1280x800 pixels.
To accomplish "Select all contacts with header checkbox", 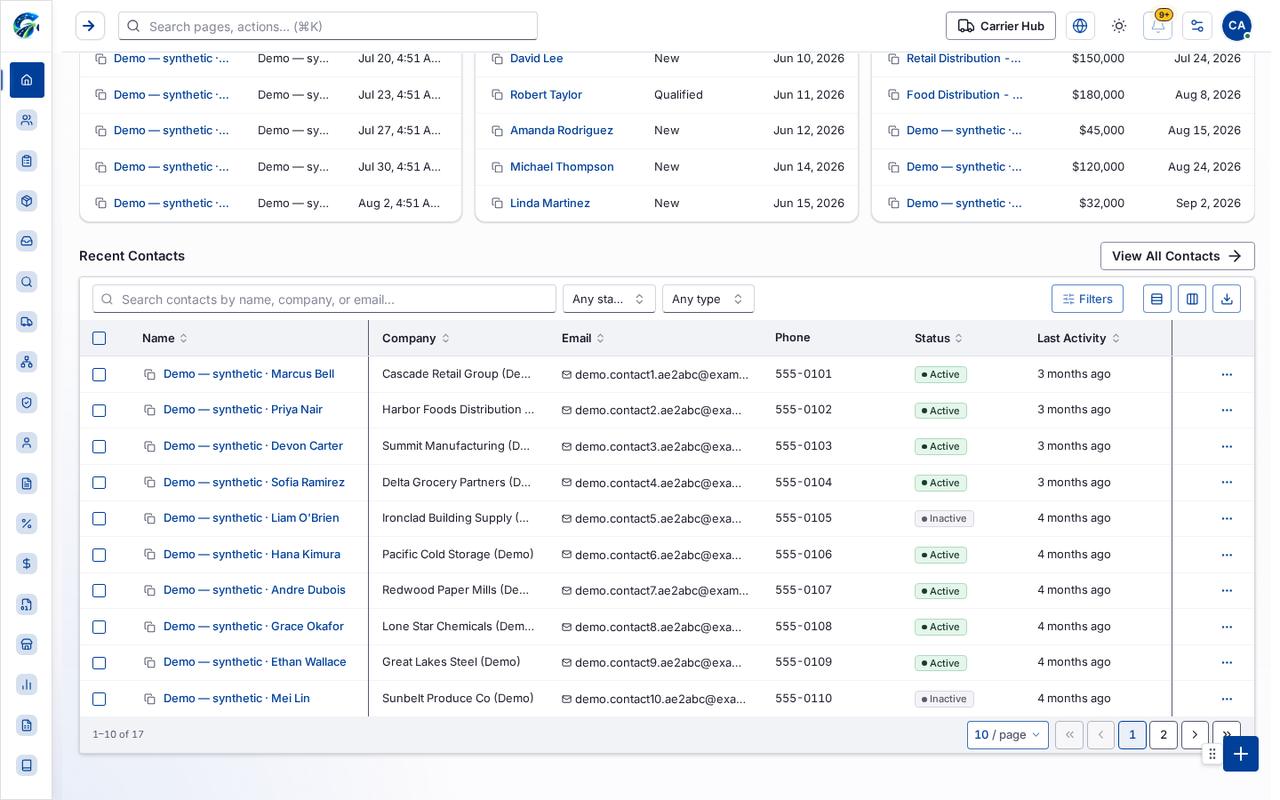I will (x=99, y=338).
